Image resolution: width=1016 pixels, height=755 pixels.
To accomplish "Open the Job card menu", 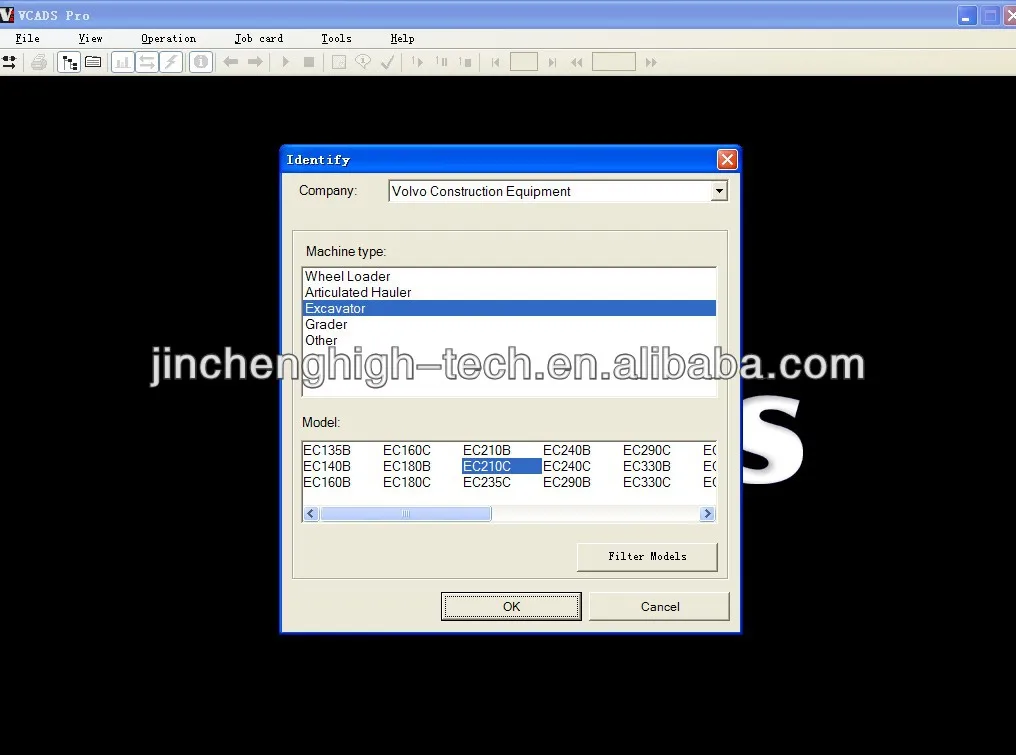I will [259, 38].
